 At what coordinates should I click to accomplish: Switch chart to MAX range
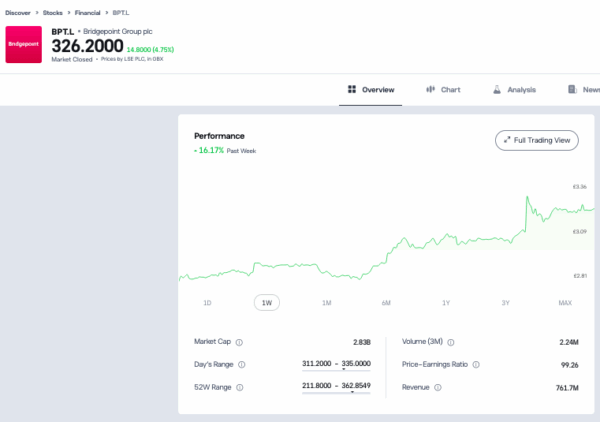pyautogui.click(x=565, y=303)
